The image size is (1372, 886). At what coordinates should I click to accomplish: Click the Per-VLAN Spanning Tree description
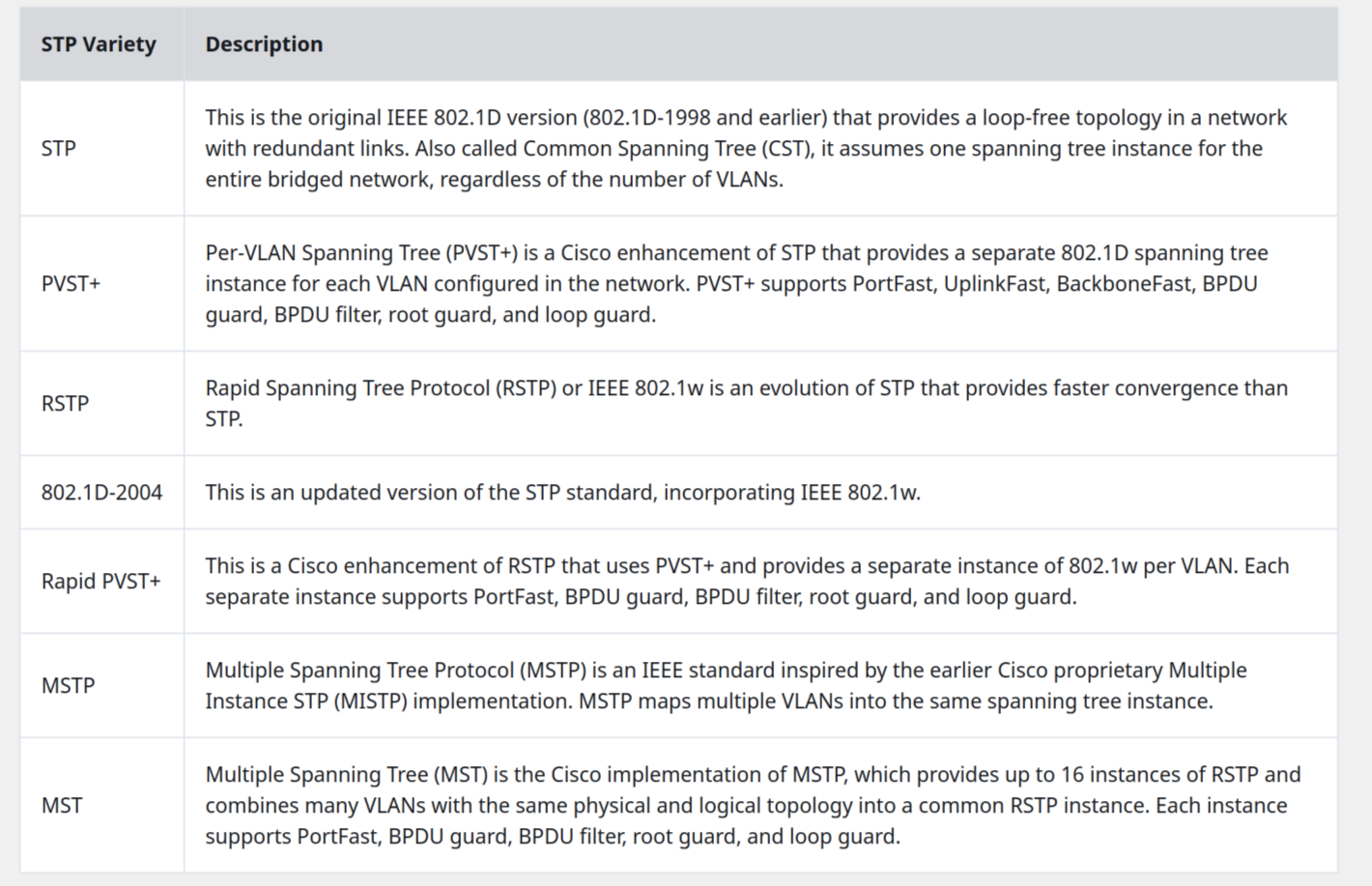(736, 284)
